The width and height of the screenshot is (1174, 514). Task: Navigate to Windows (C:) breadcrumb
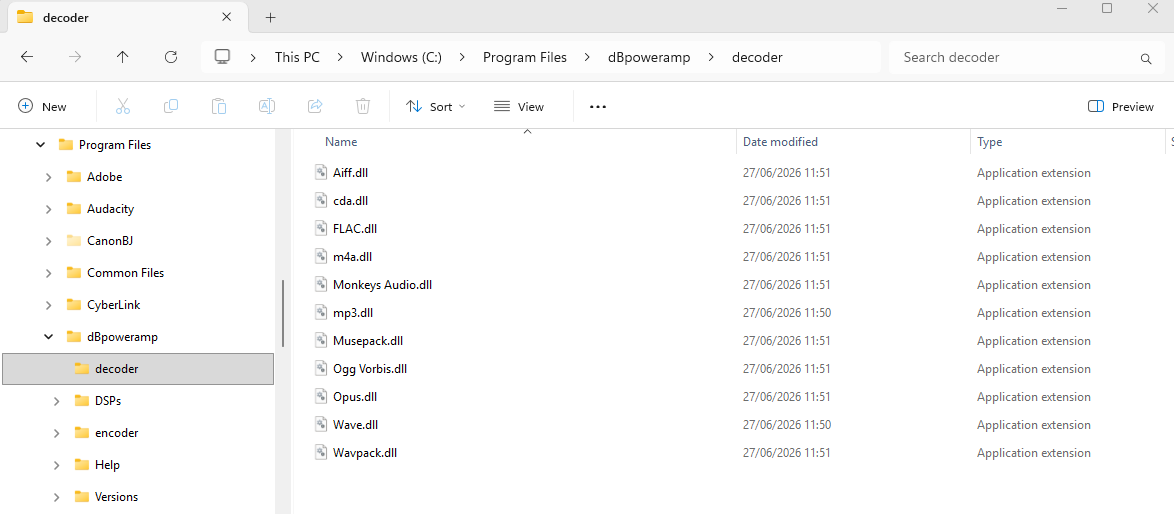(401, 57)
